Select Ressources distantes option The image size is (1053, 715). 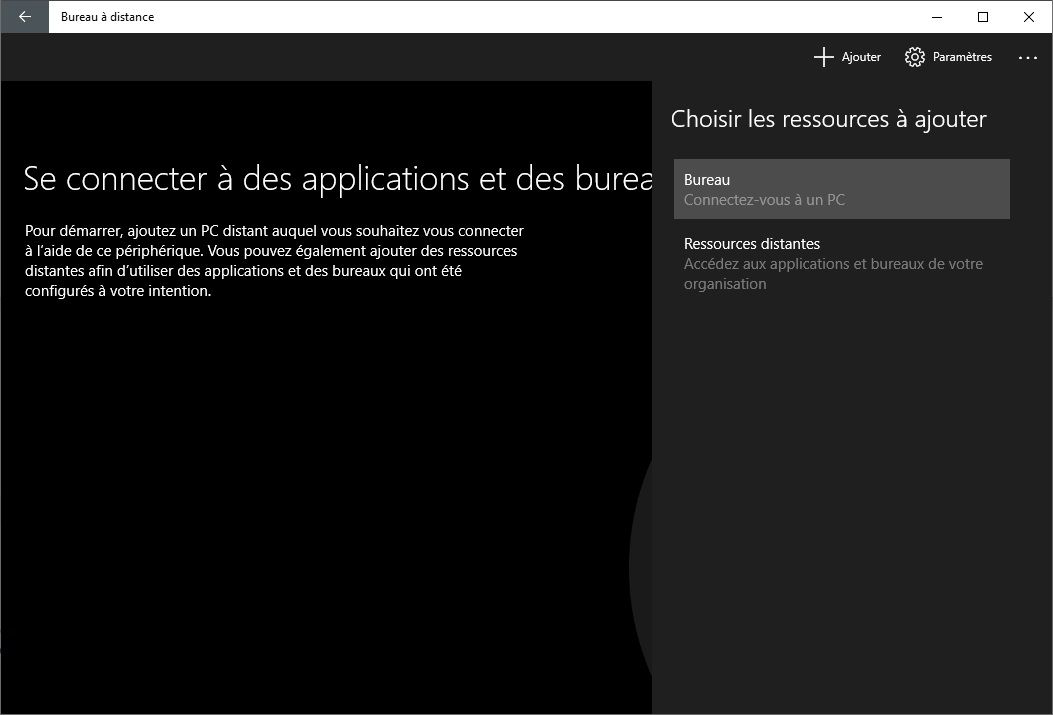click(841, 263)
